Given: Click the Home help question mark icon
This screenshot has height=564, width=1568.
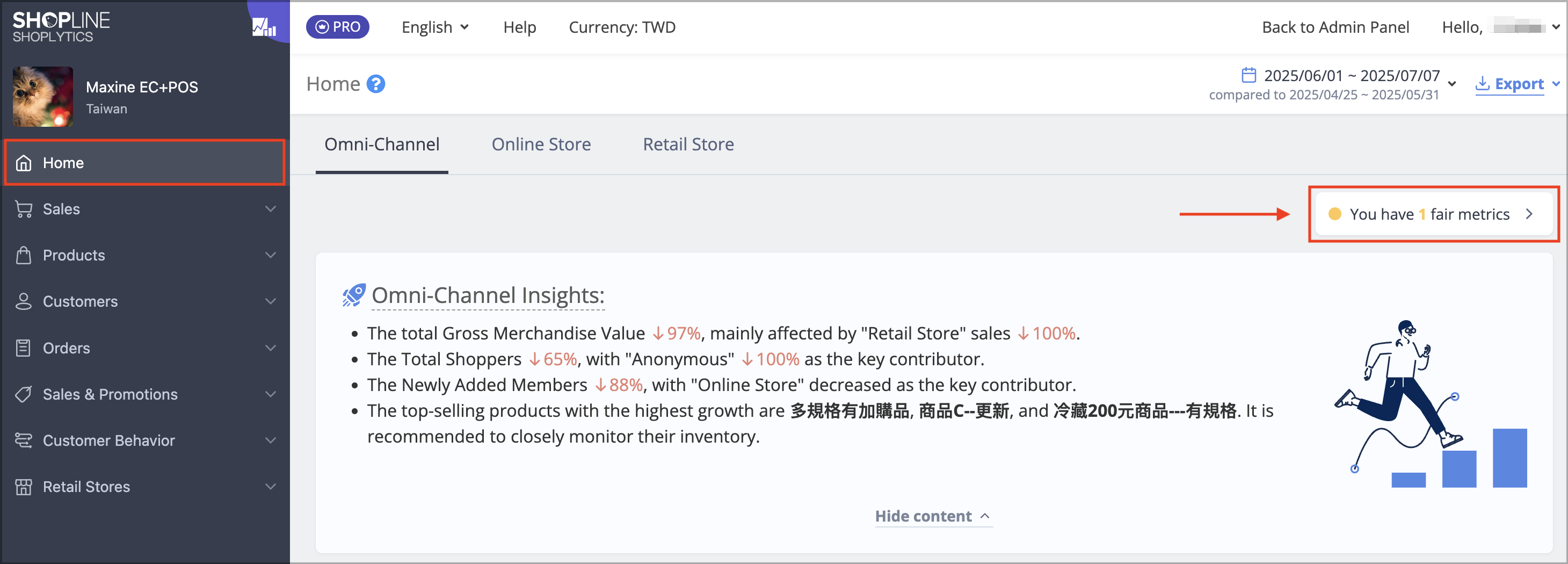Looking at the screenshot, I should (376, 84).
